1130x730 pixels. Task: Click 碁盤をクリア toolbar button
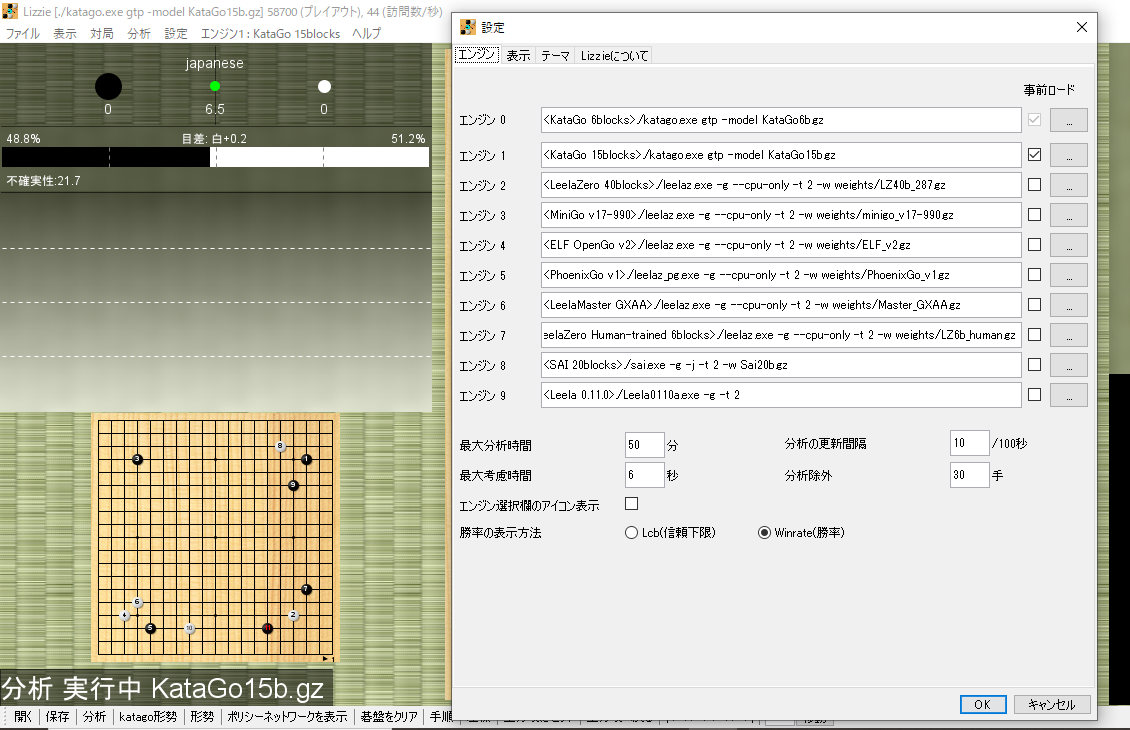point(389,716)
